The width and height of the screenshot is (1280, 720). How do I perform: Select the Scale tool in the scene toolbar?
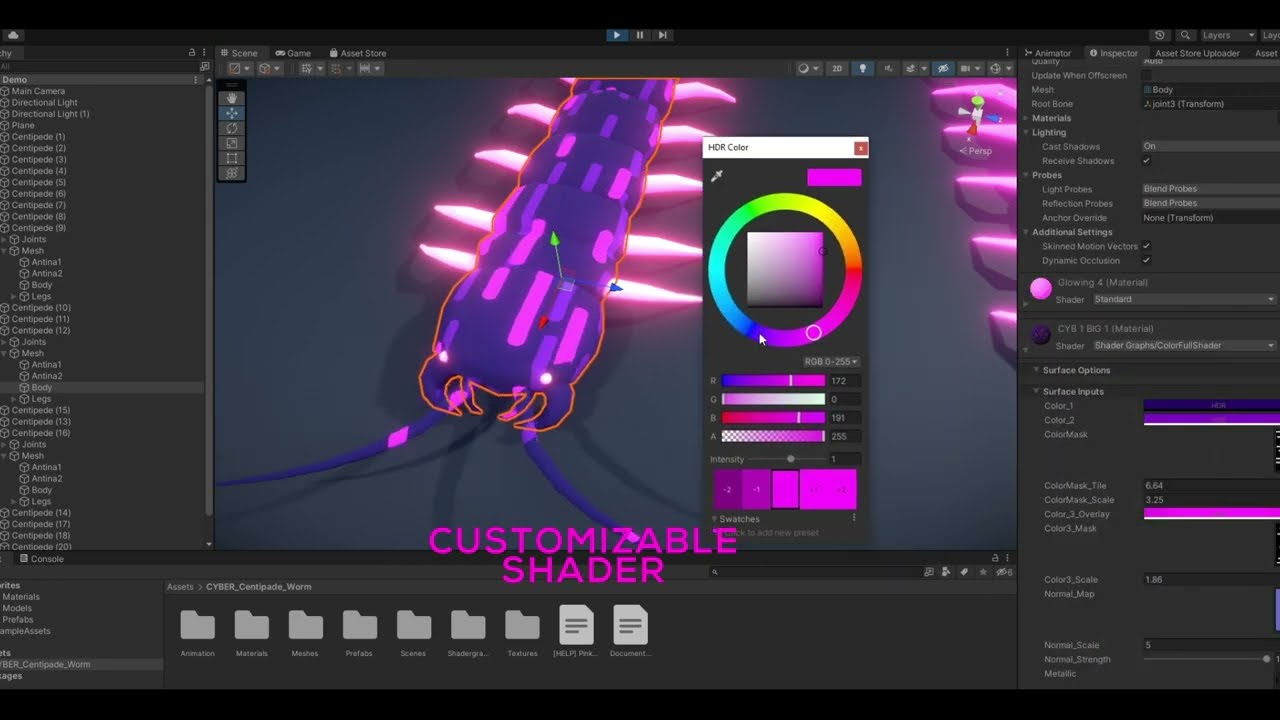pyautogui.click(x=232, y=143)
